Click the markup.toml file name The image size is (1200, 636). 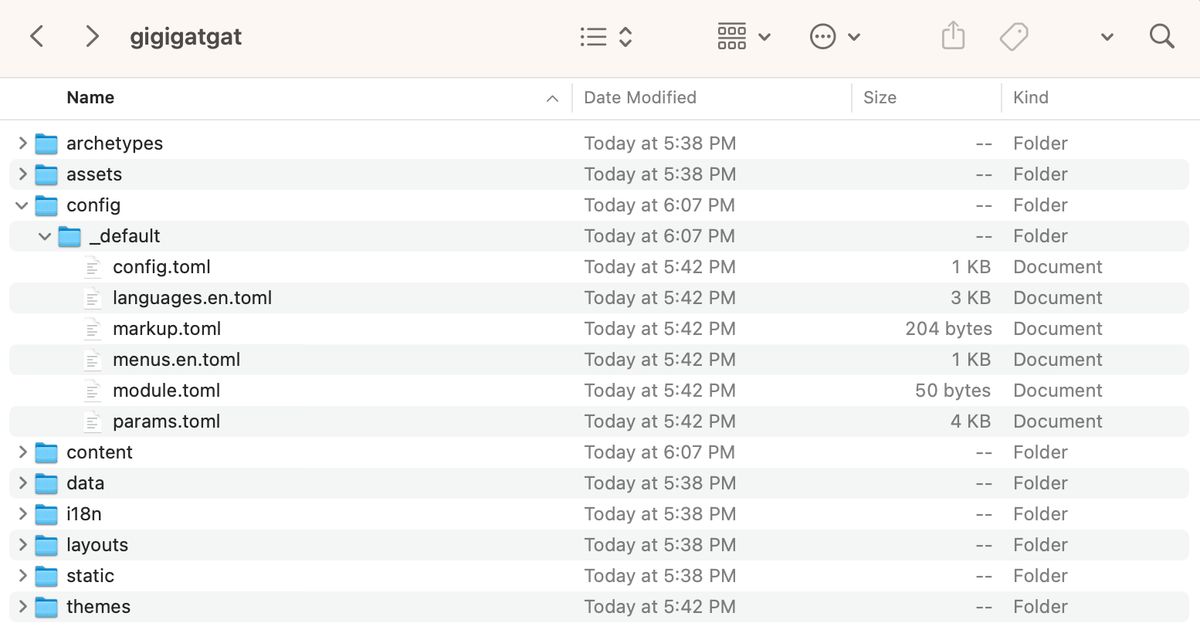tap(167, 329)
